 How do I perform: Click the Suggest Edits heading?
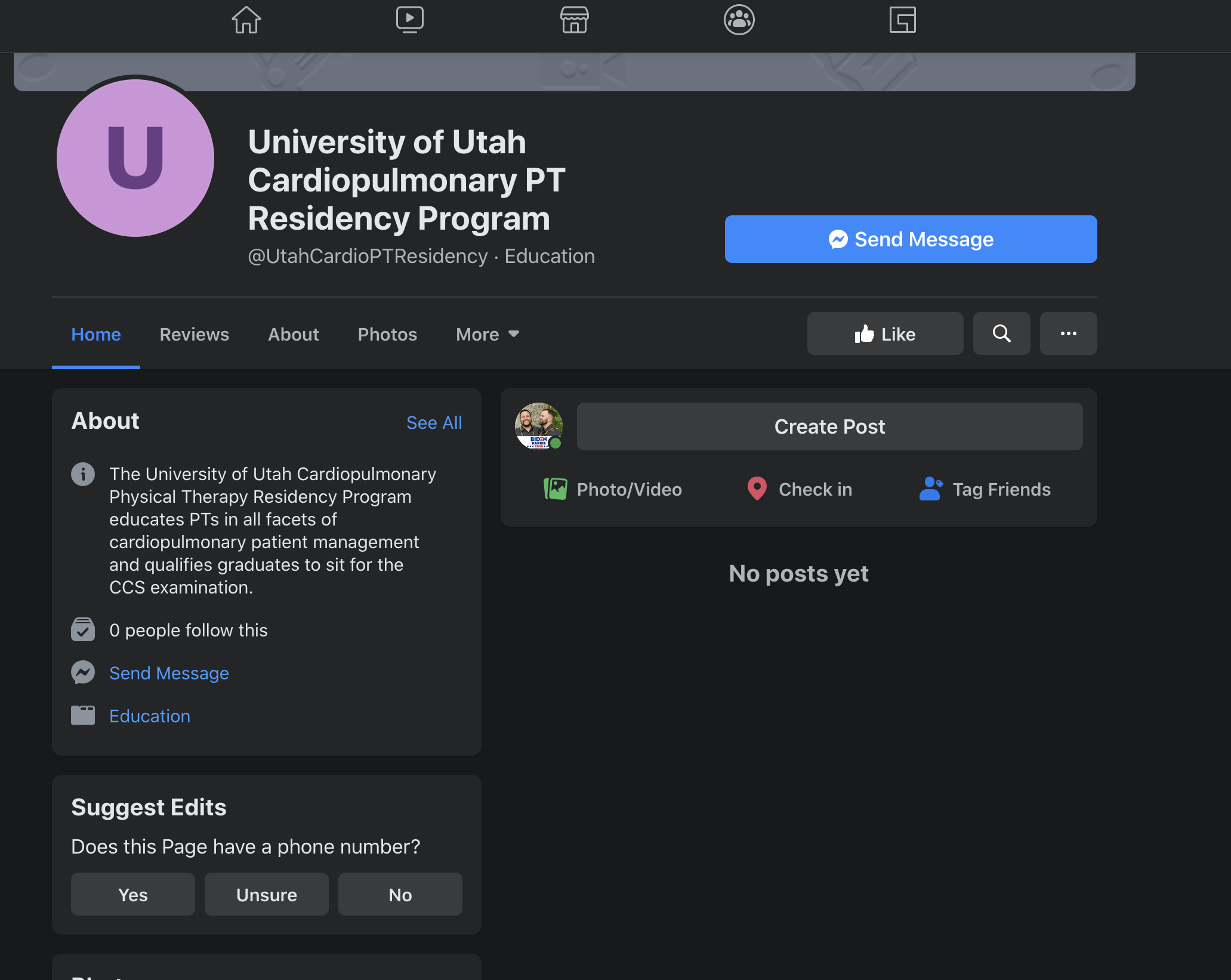click(149, 807)
